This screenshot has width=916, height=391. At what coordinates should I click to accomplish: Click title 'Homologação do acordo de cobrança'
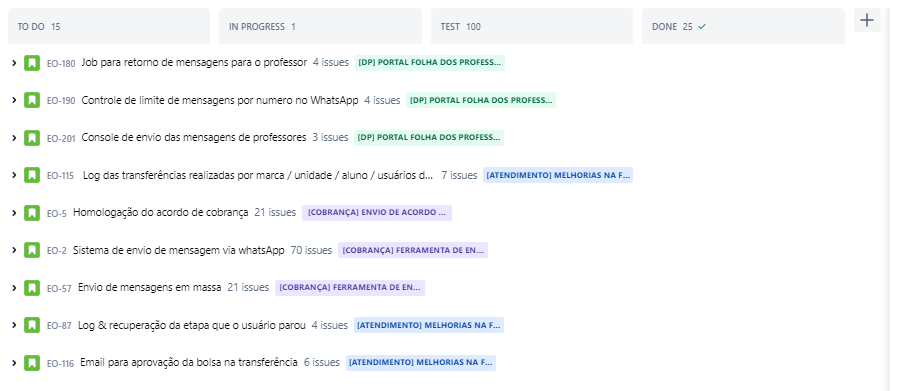(161, 213)
